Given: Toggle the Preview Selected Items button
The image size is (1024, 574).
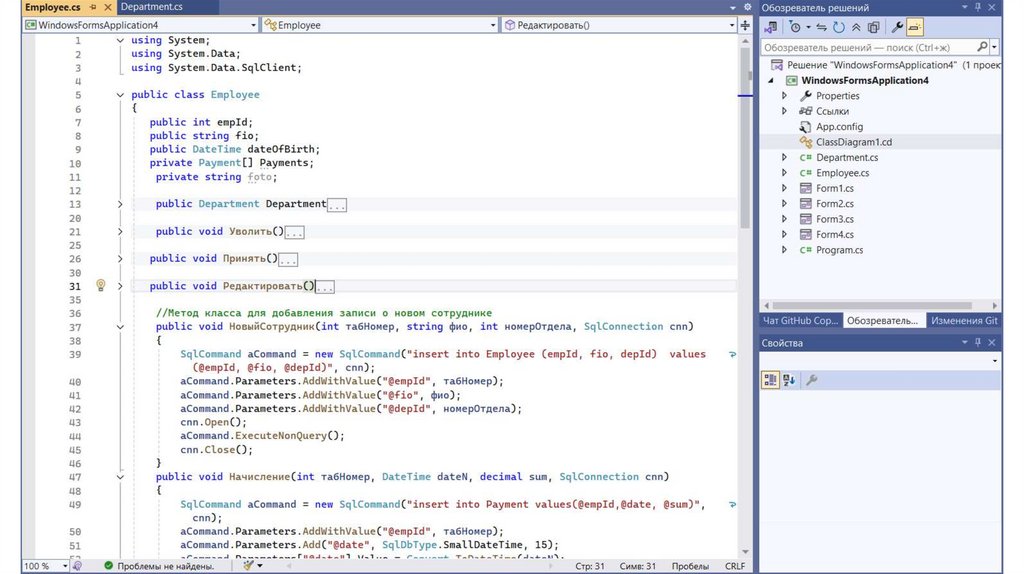Looking at the screenshot, I should pyautogui.click(x=915, y=27).
